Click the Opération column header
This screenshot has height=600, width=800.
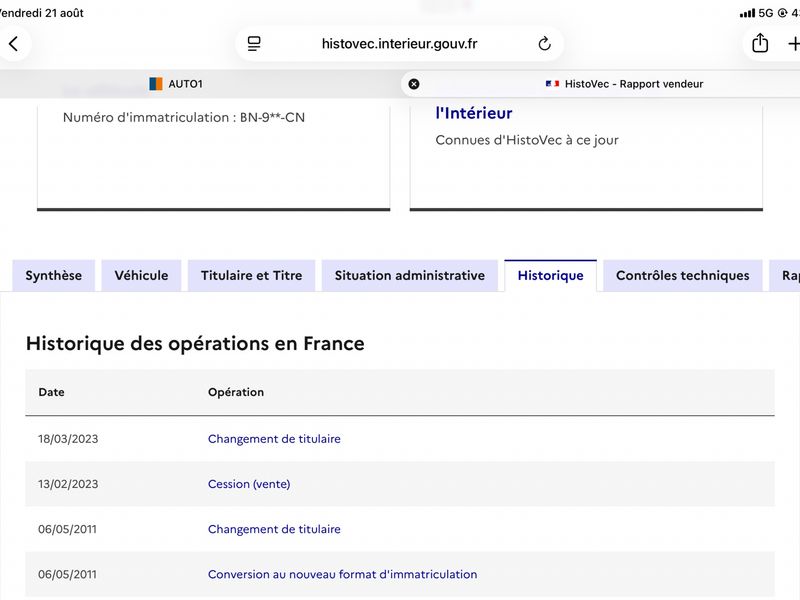pos(236,392)
